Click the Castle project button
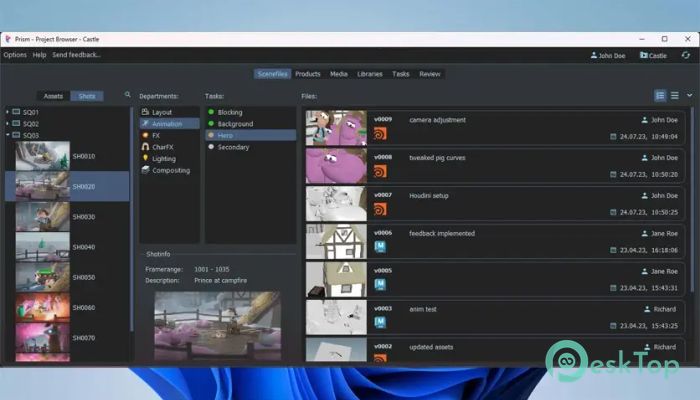This screenshot has width=700, height=400. [653, 55]
